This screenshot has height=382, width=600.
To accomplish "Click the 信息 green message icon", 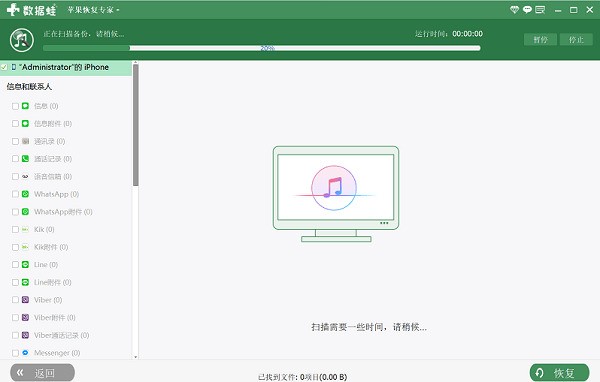I will pyautogui.click(x=25, y=106).
